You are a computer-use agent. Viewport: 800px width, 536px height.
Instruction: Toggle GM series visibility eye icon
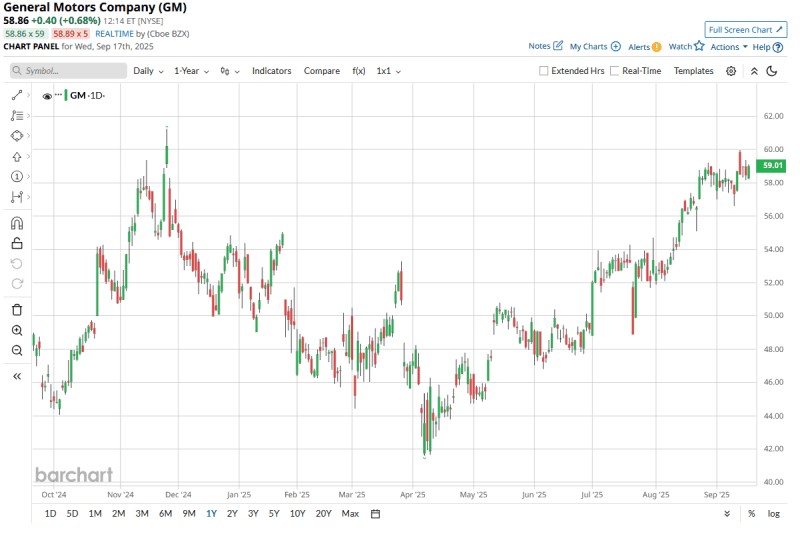click(47, 95)
